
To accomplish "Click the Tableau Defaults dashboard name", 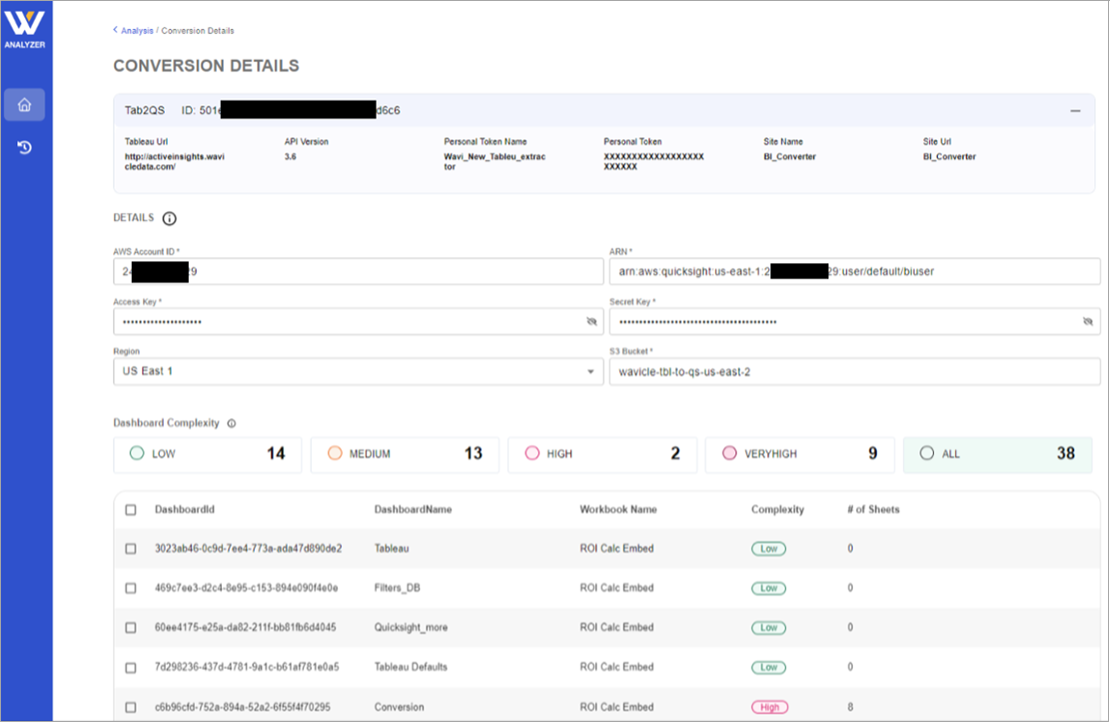I will tap(411, 667).
